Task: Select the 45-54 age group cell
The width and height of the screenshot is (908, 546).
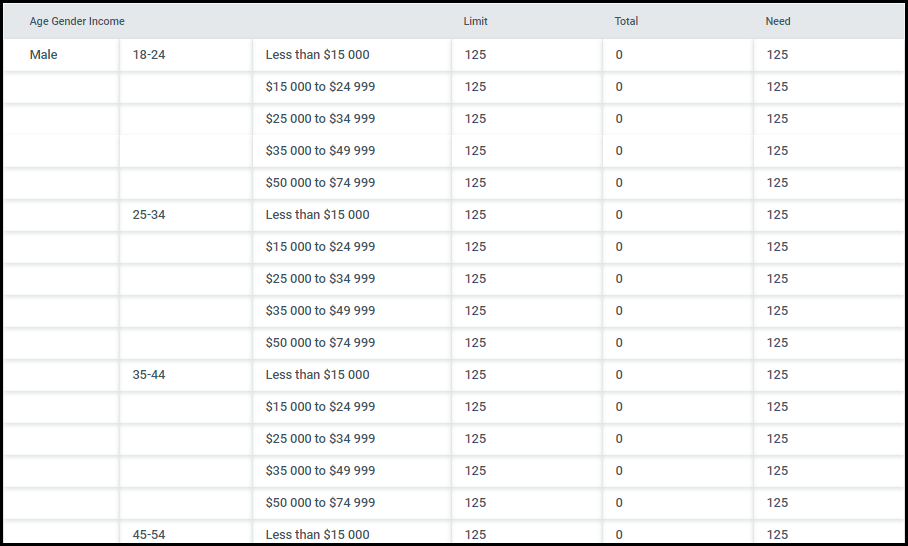Action: [x=149, y=534]
